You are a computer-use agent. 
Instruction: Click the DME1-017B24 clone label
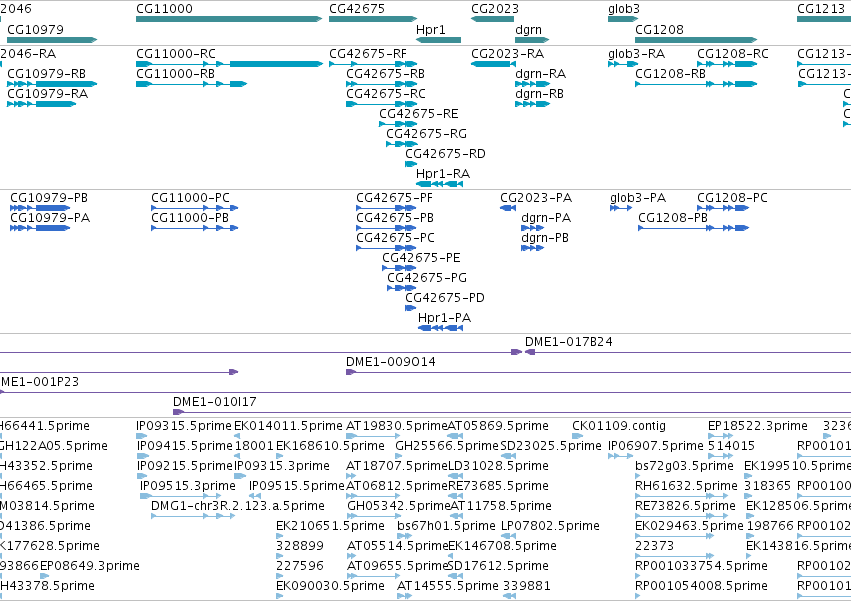[x=569, y=342]
